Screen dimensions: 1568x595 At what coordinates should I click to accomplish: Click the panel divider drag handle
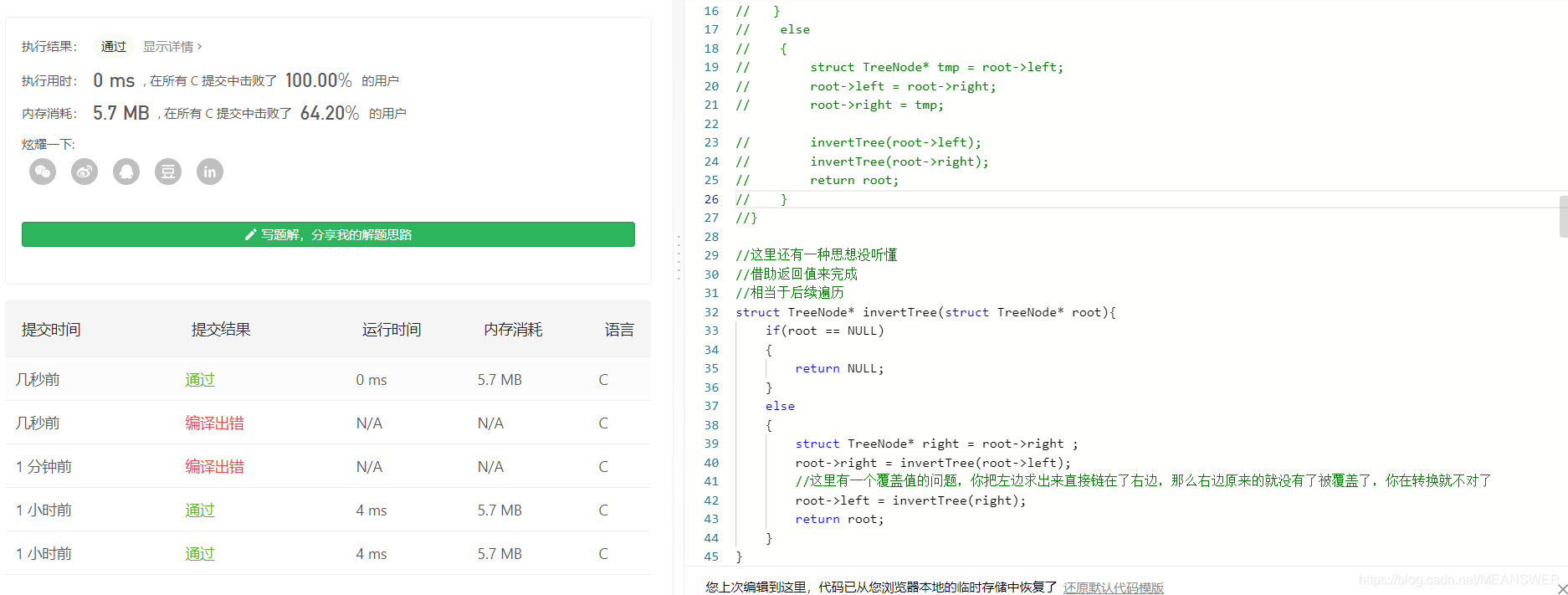click(679, 258)
